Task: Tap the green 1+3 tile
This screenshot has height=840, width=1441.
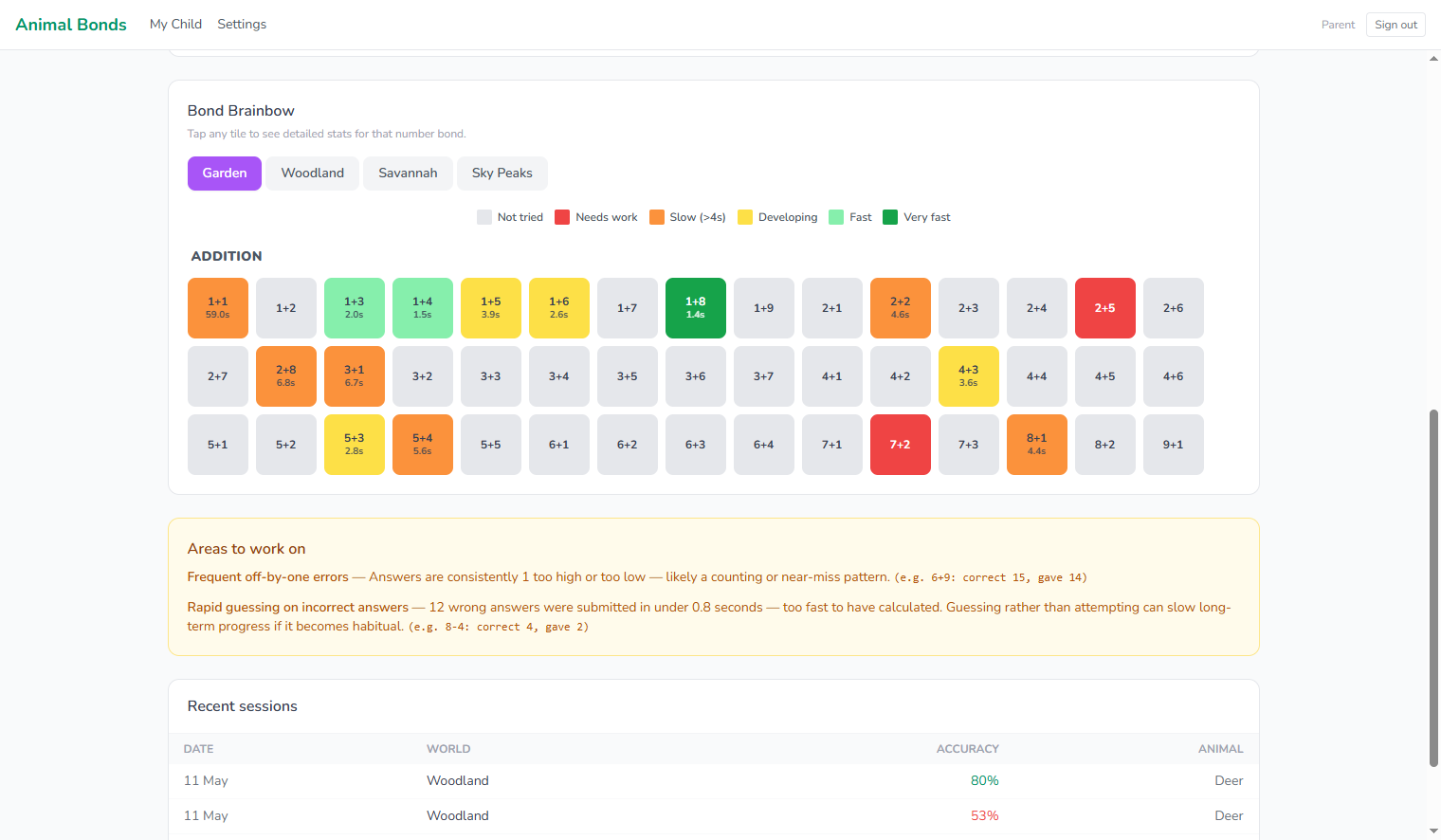Action: [x=355, y=308]
